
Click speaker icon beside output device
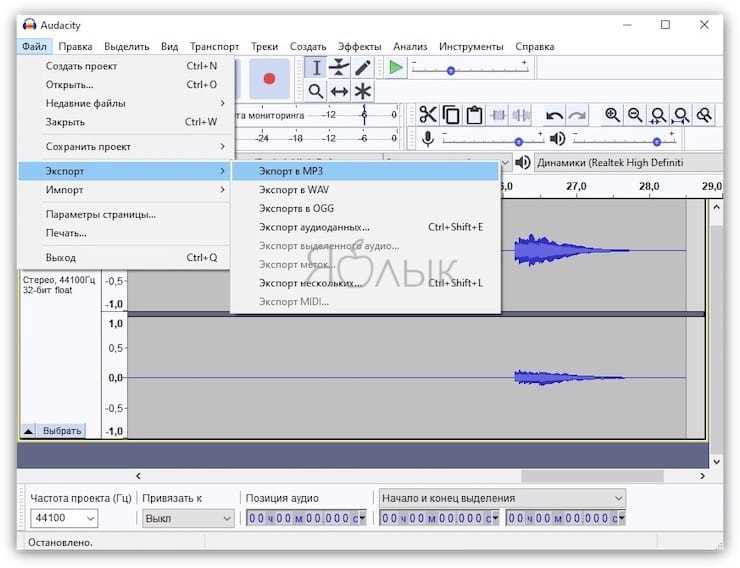coord(522,163)
